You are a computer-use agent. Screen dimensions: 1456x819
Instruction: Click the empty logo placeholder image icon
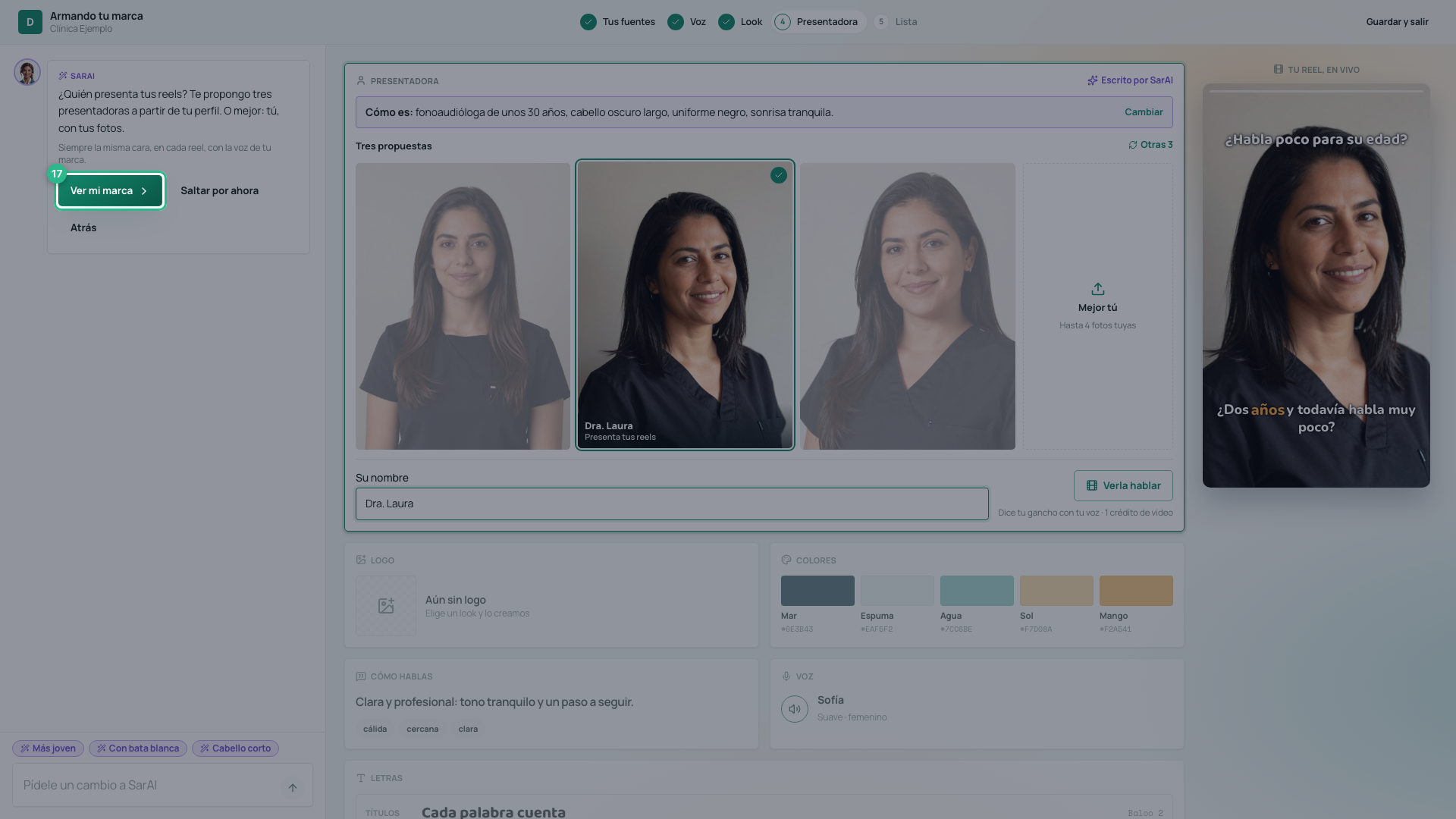point(386,606)
